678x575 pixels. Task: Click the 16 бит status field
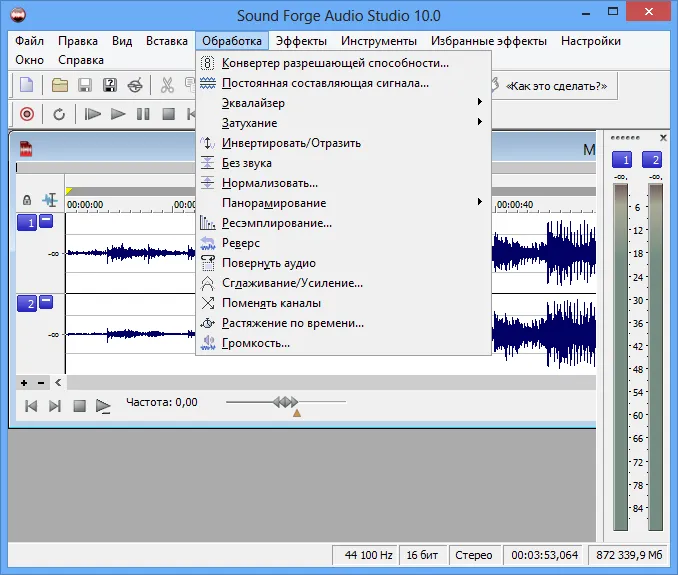coord(422,555)
